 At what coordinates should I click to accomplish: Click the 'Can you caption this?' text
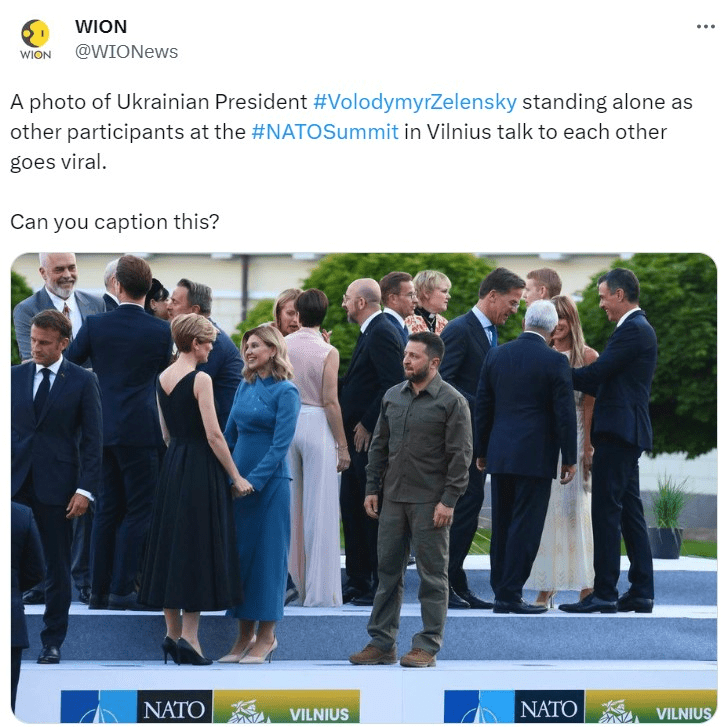(115, 222)
